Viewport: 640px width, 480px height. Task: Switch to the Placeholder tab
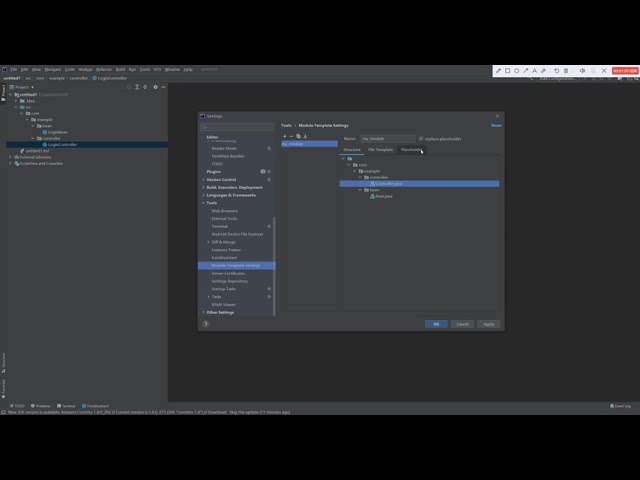(411, 149)
